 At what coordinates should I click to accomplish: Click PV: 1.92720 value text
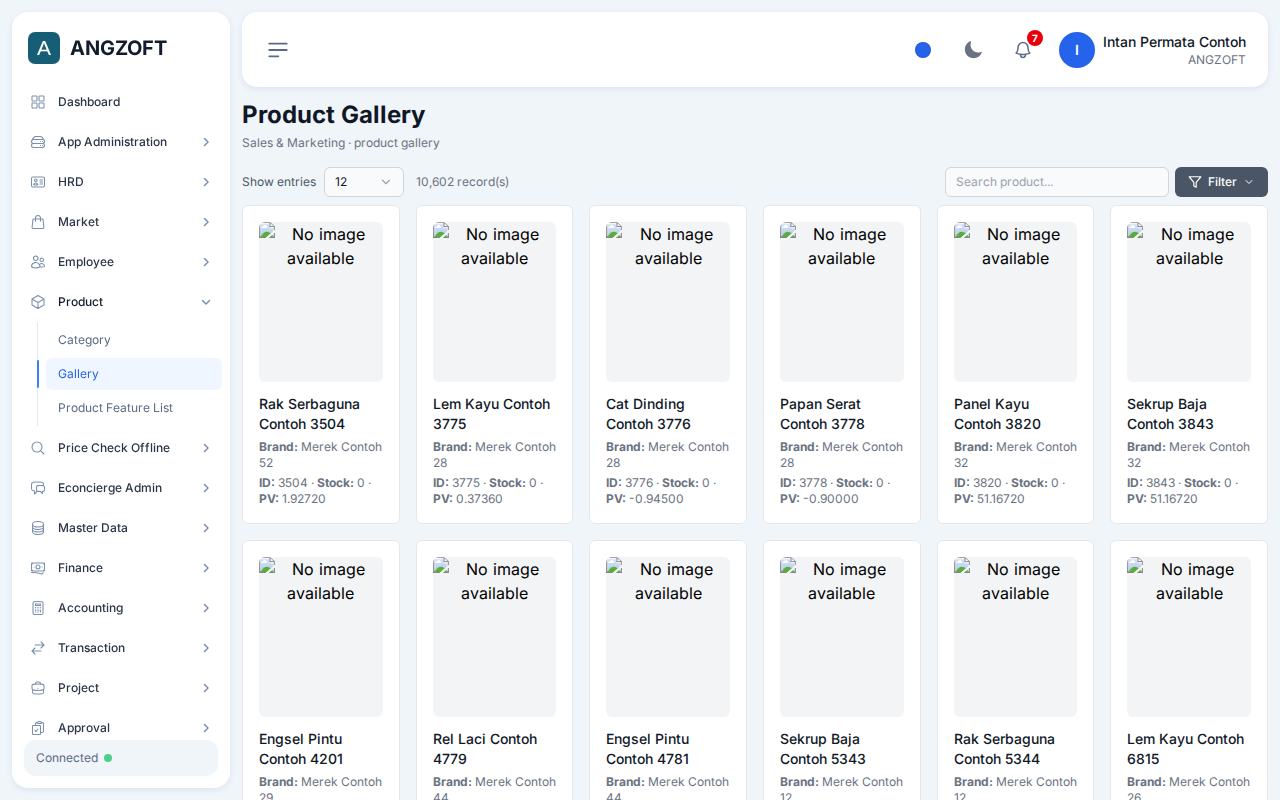(292, 499)
